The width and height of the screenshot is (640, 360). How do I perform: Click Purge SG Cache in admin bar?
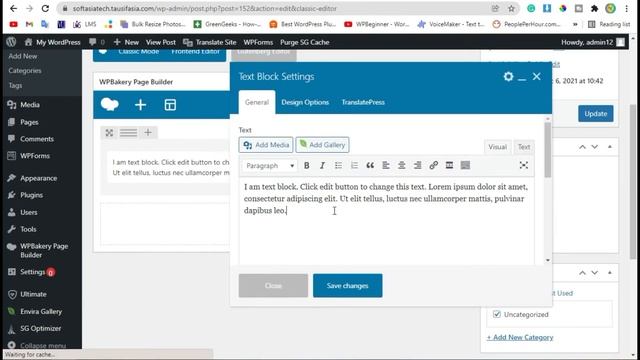(x=304, y=42)
